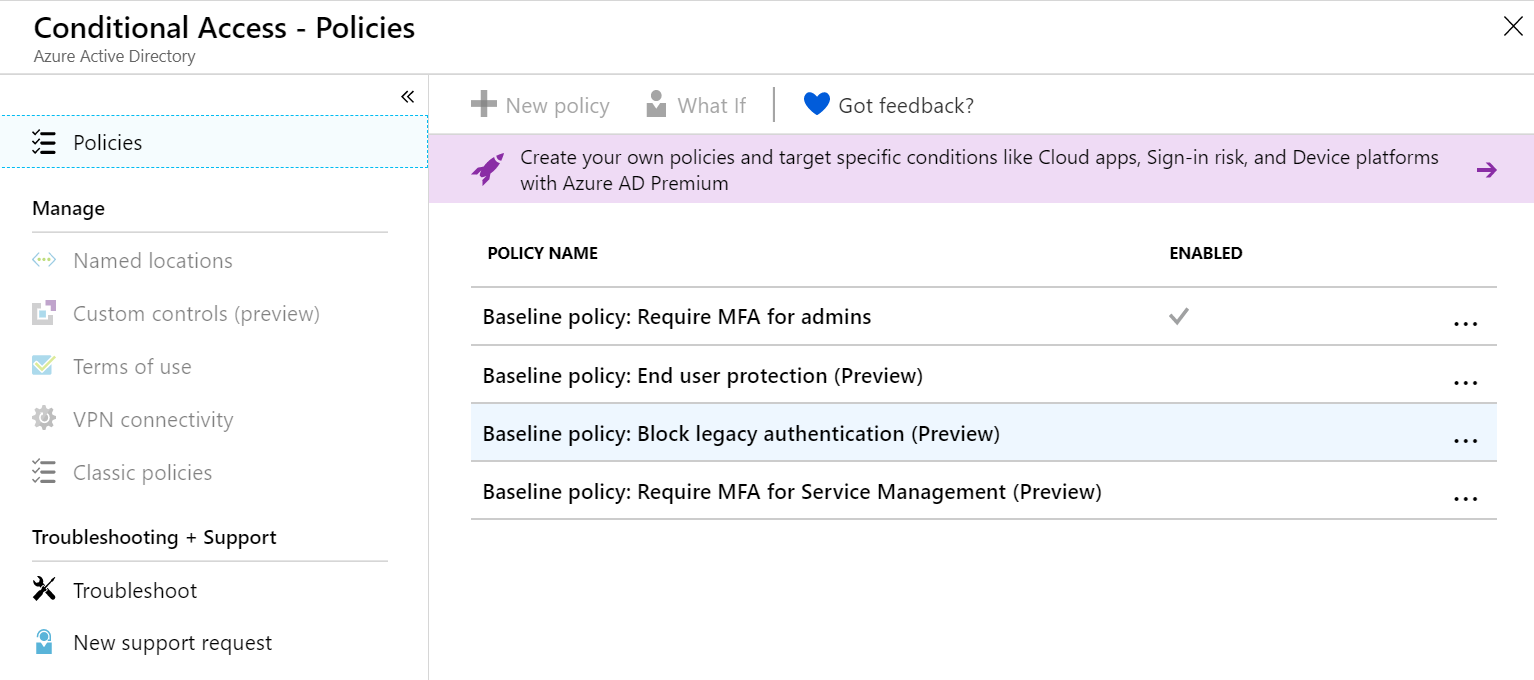Open more options for Require MFA for admins
The height and width of the screenshot is (680, 1534).
1465,324
